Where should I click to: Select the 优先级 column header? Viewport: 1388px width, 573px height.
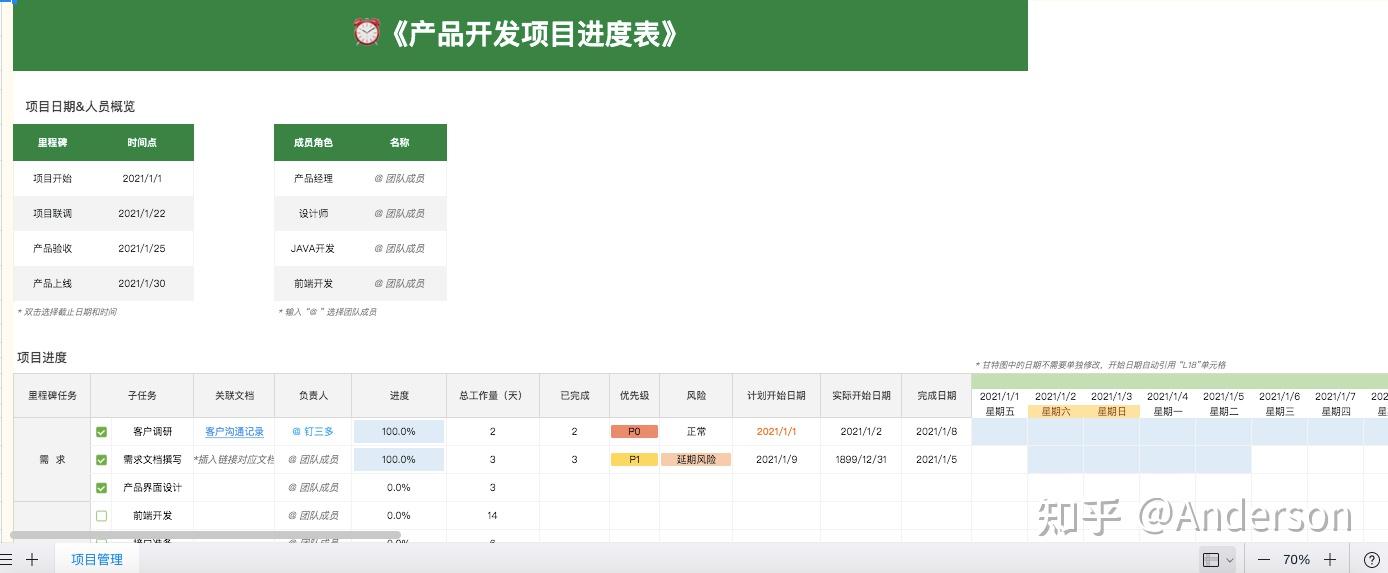634,396
